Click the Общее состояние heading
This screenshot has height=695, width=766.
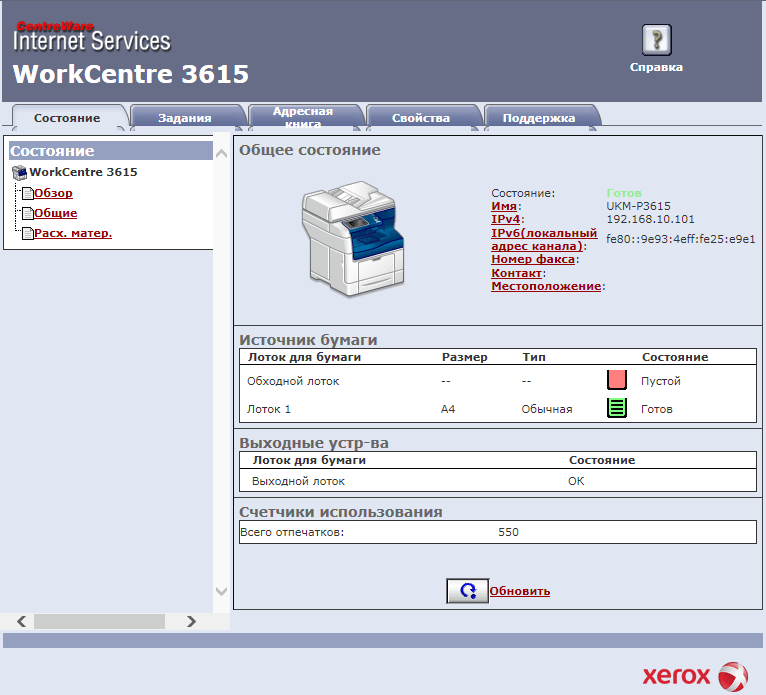point(310,150)
